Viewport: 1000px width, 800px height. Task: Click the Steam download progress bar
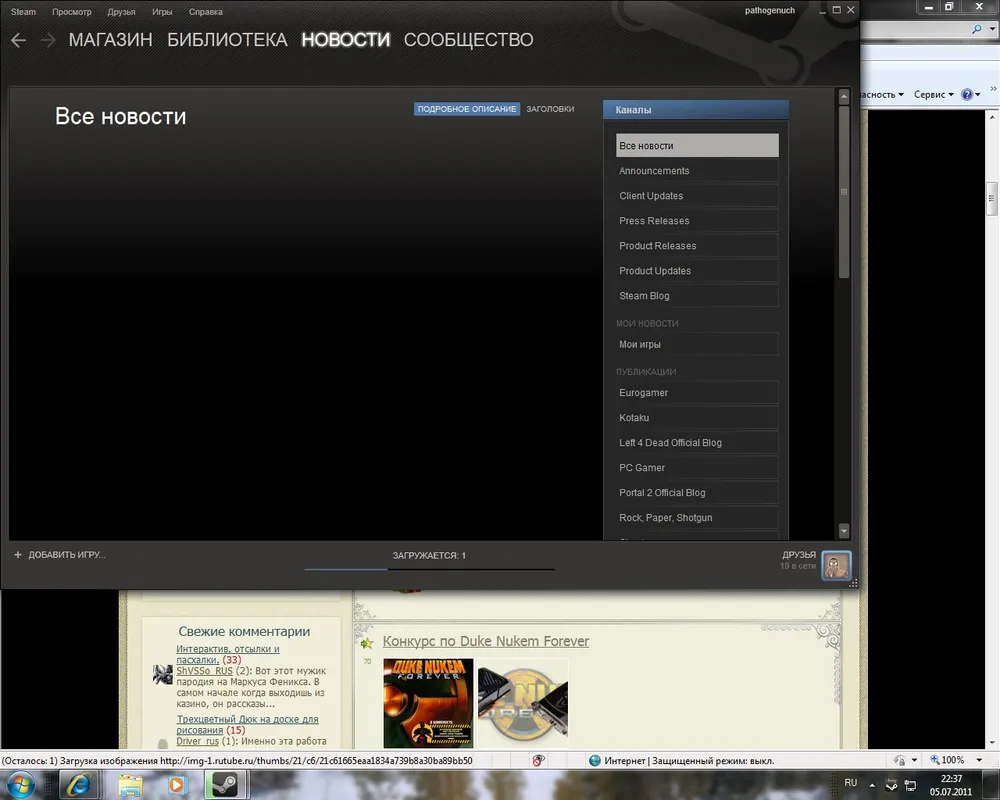pos(429,569)
